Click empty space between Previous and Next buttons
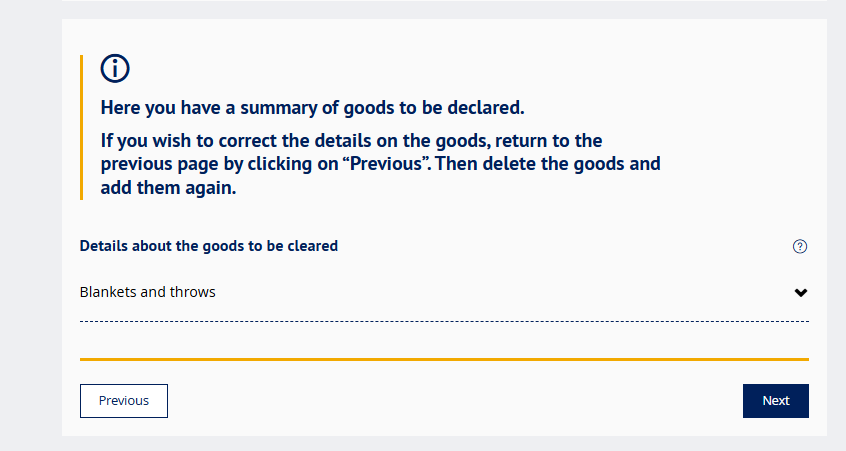The height and width of the screenshot is (451, 846). tap(450, 401)
